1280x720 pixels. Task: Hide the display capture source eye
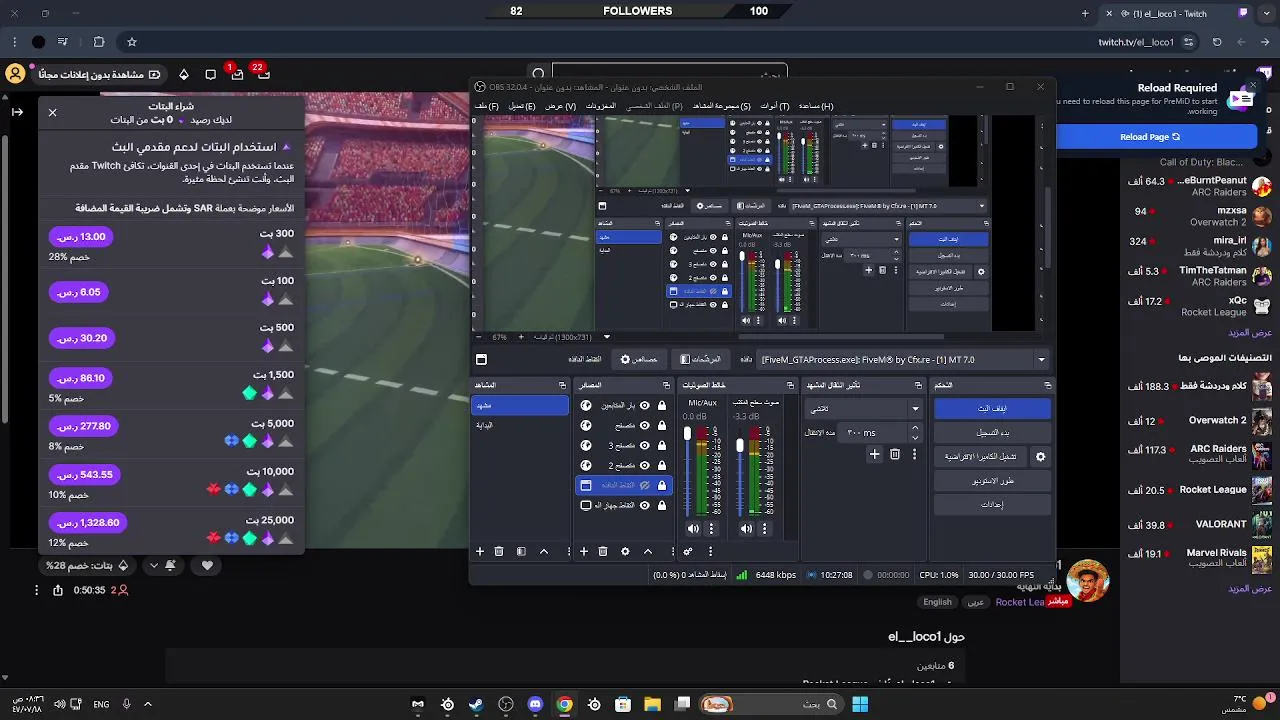coord(645,505)
